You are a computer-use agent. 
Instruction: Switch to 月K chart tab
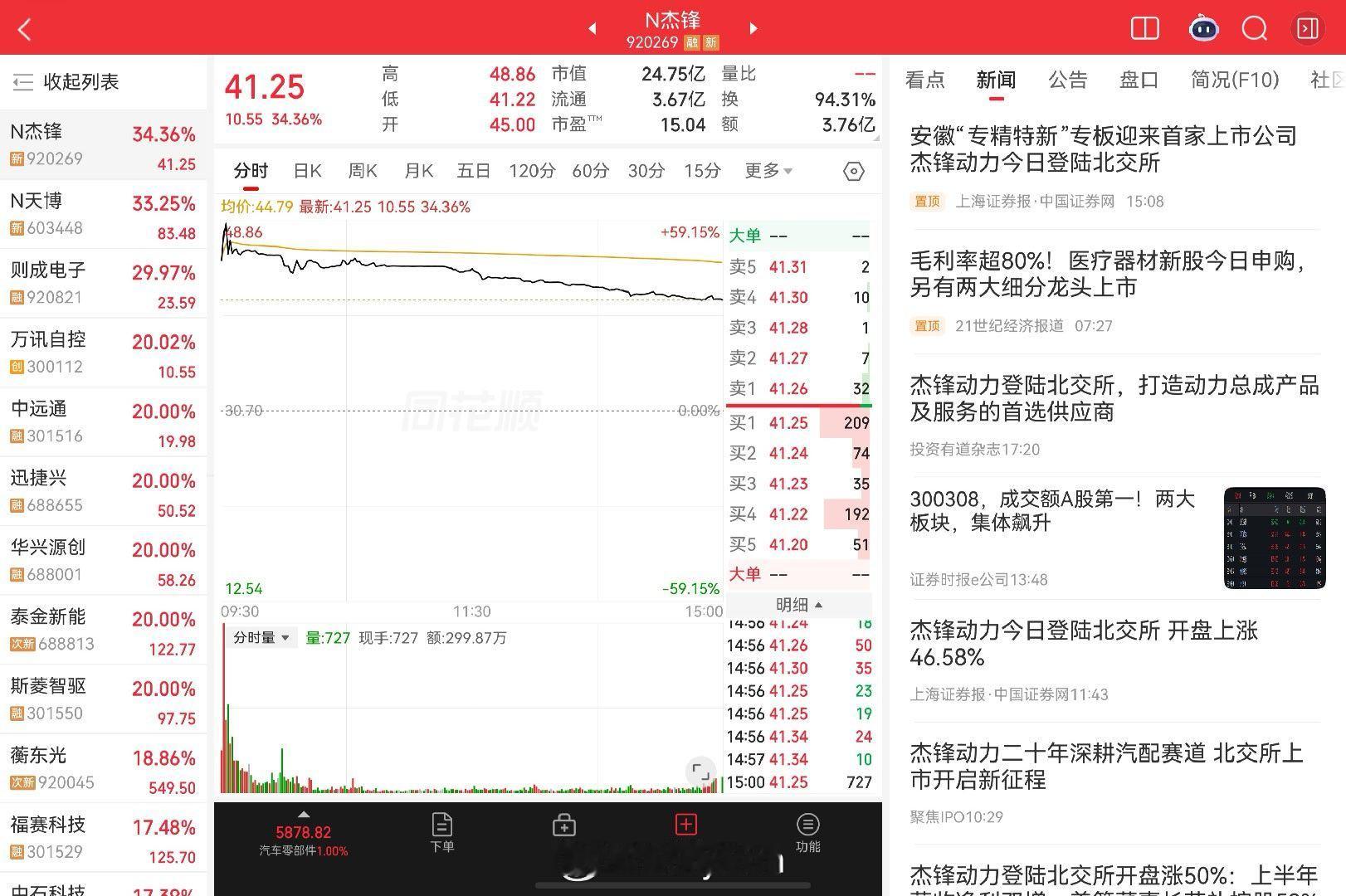point(418,171)
